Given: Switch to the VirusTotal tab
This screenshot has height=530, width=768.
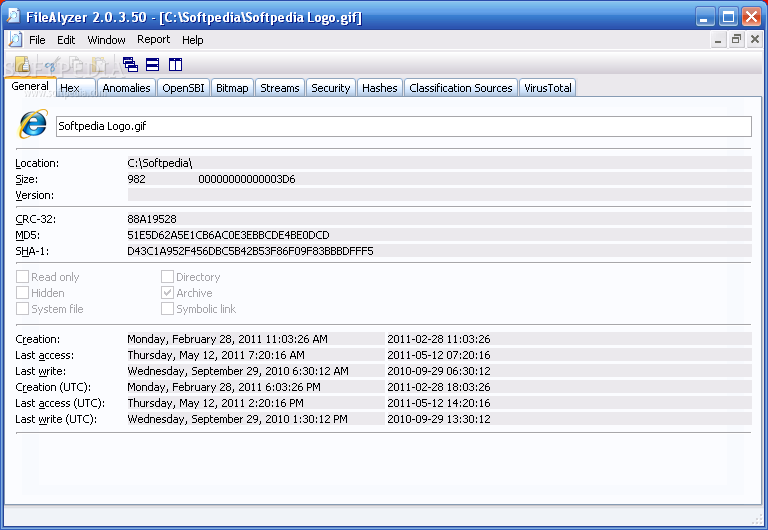Looking at the screenshot, I should click(548, 88).
